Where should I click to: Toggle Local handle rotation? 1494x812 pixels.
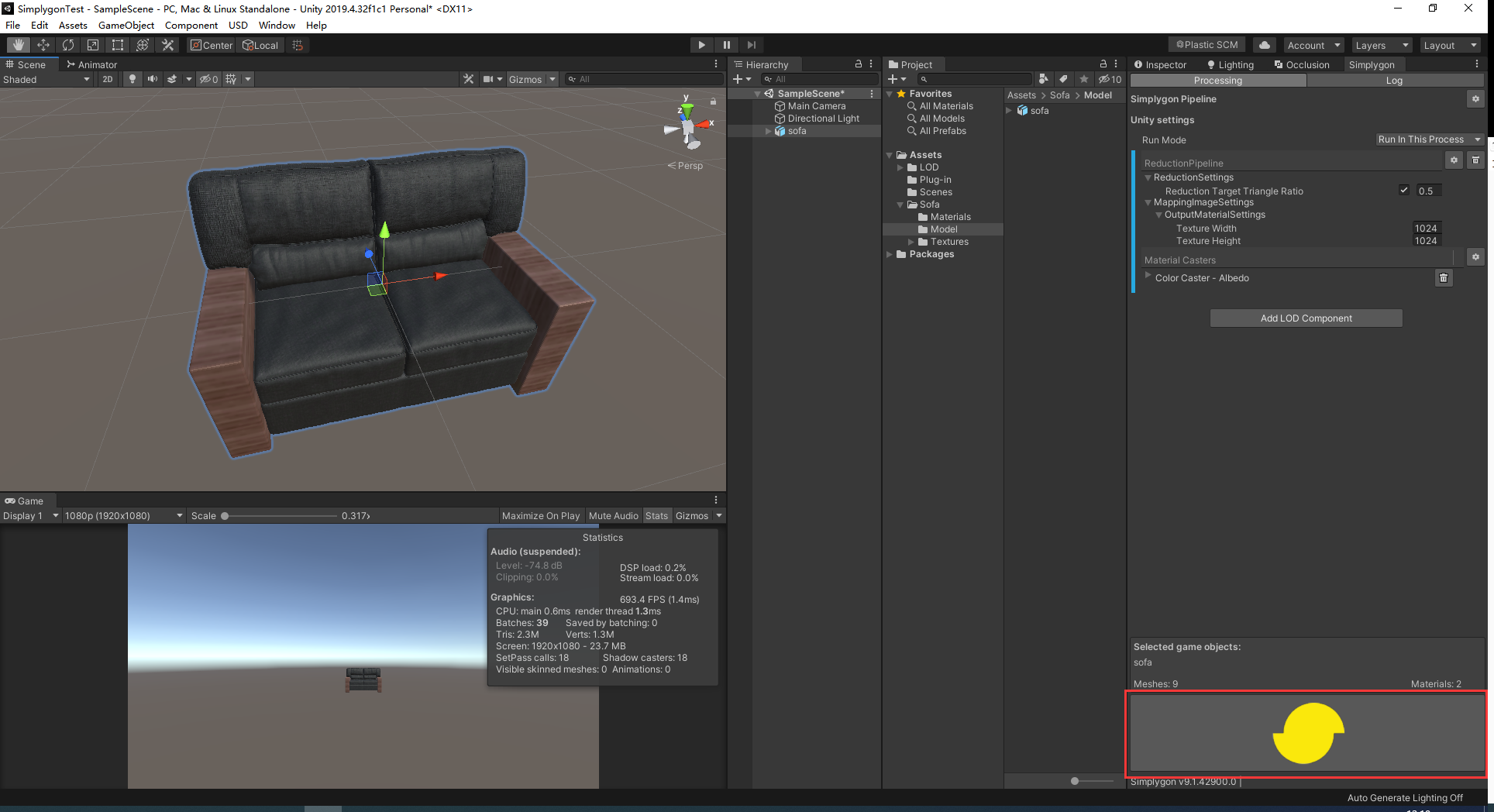(x=260, y=45)
